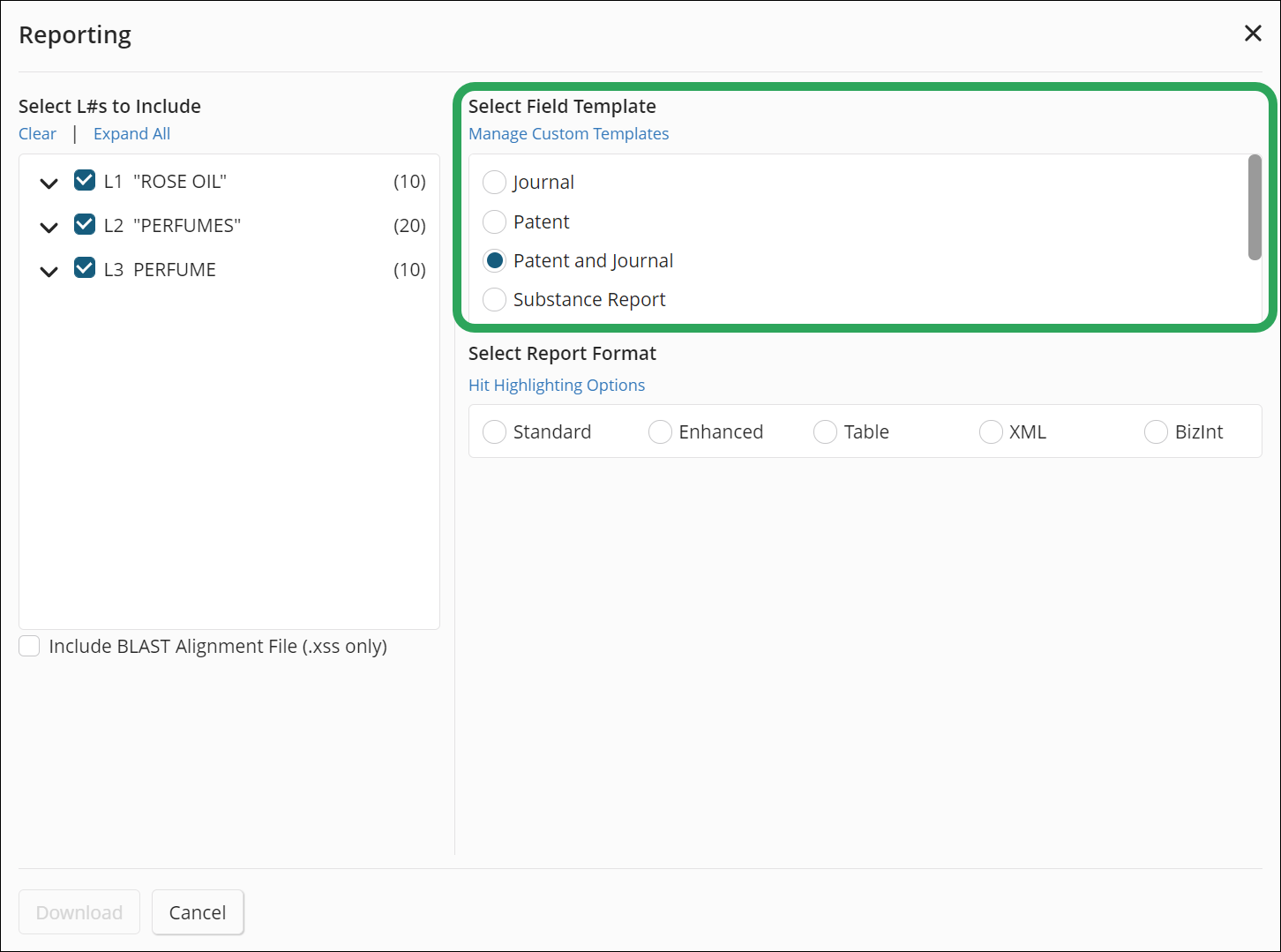Uncheck the L2 "PERFUMES" checkbox
This screenshot has width=1281, height=952.
pos(85,224)
